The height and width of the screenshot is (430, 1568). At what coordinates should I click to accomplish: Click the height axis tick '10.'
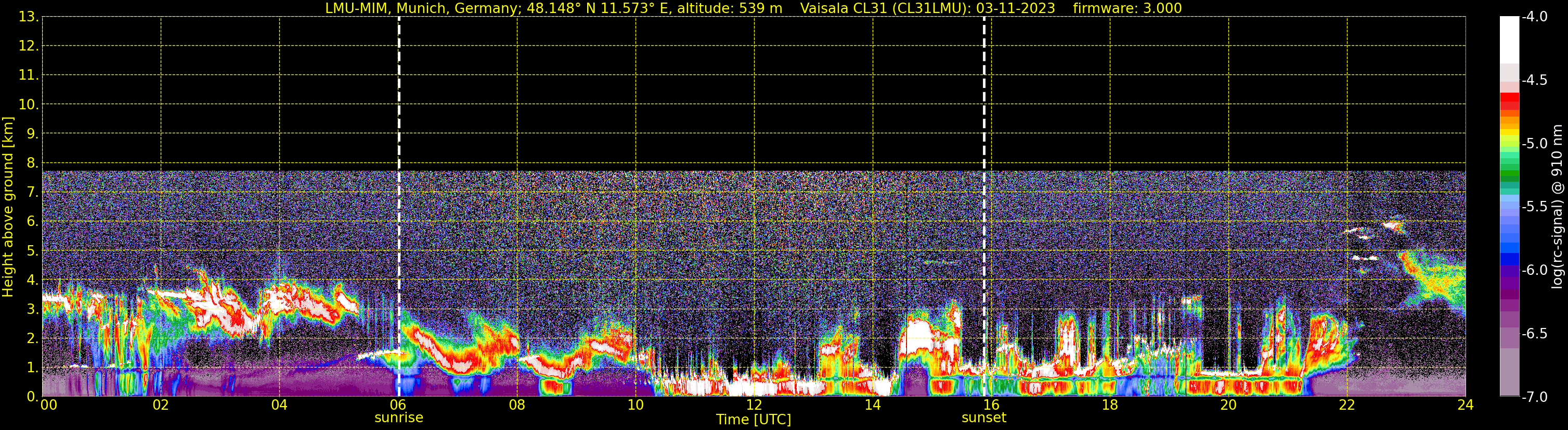[29, 105]
